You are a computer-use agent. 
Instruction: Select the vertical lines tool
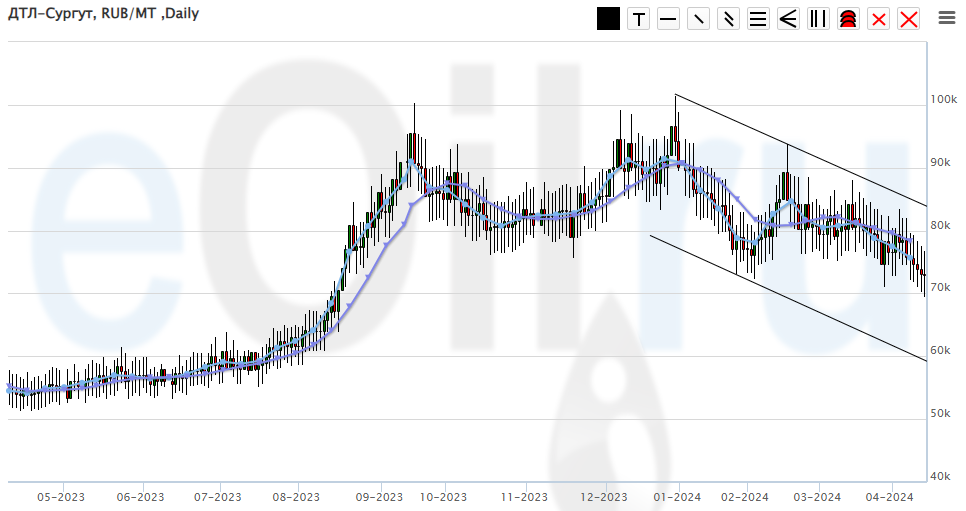point(818,19)
